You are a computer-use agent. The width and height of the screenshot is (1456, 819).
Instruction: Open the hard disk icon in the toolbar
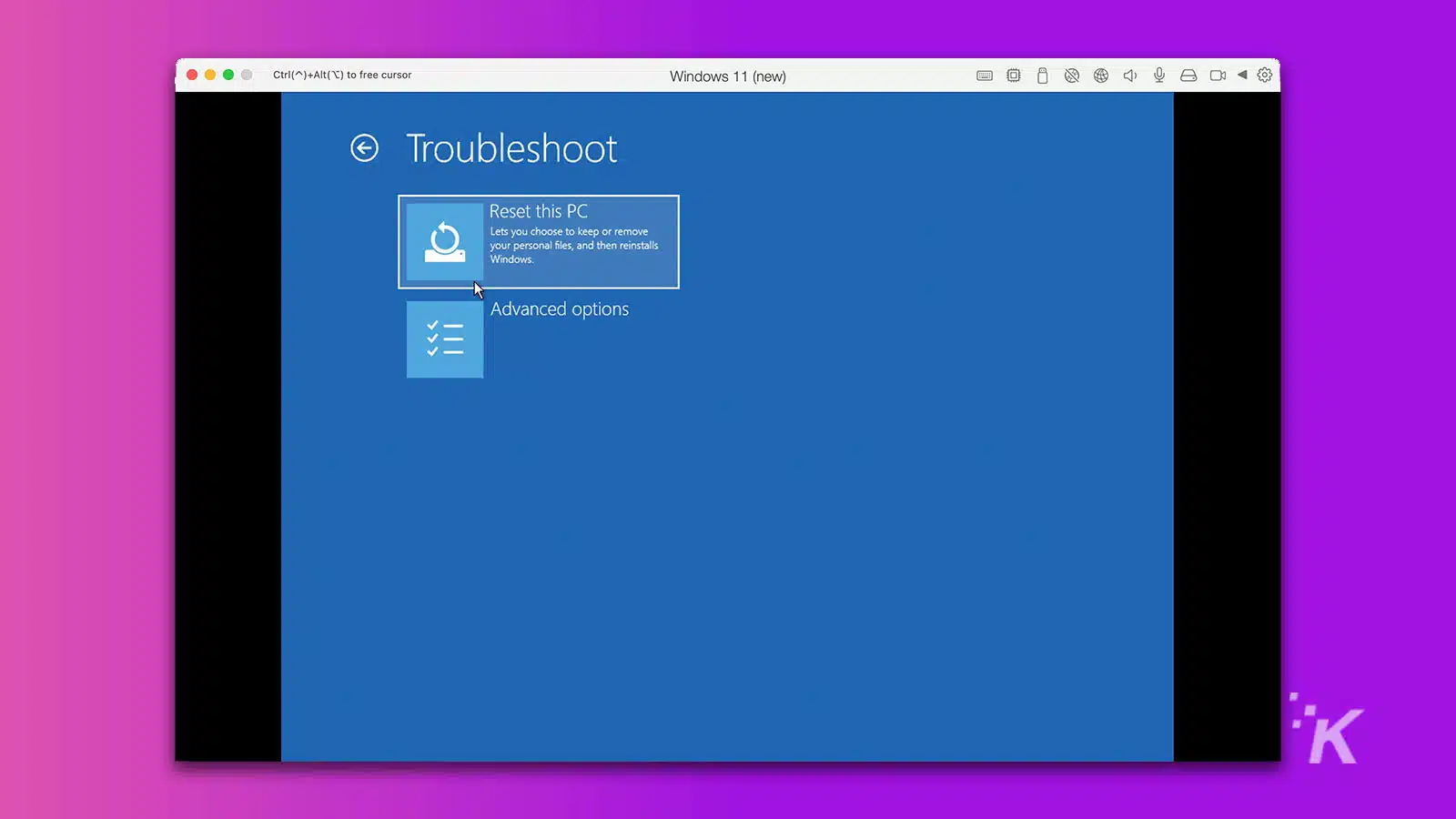[x=1188, y=76]
